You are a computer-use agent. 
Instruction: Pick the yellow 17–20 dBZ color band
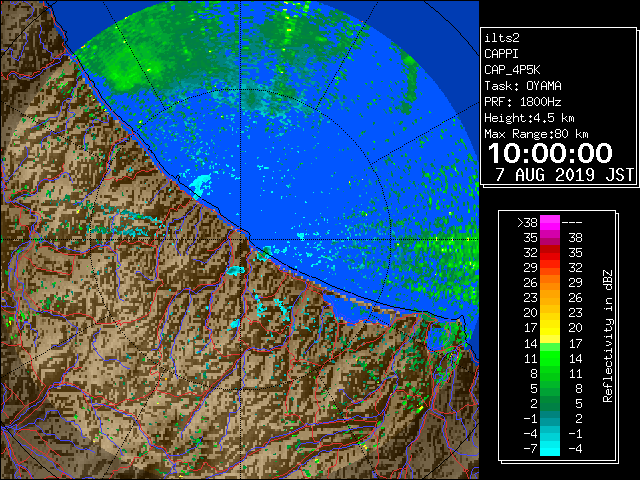(550, 328)
